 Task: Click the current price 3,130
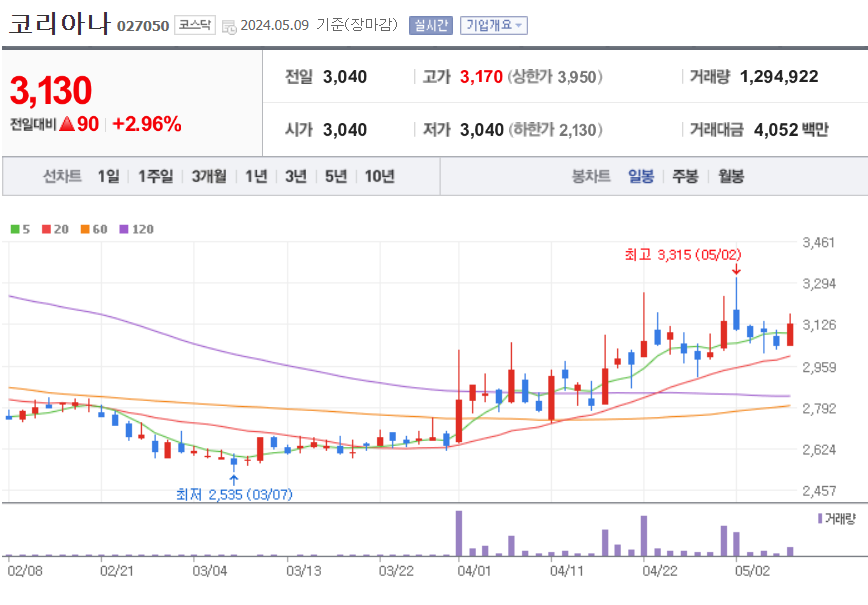pyautogui.click(x=51, y=90)
